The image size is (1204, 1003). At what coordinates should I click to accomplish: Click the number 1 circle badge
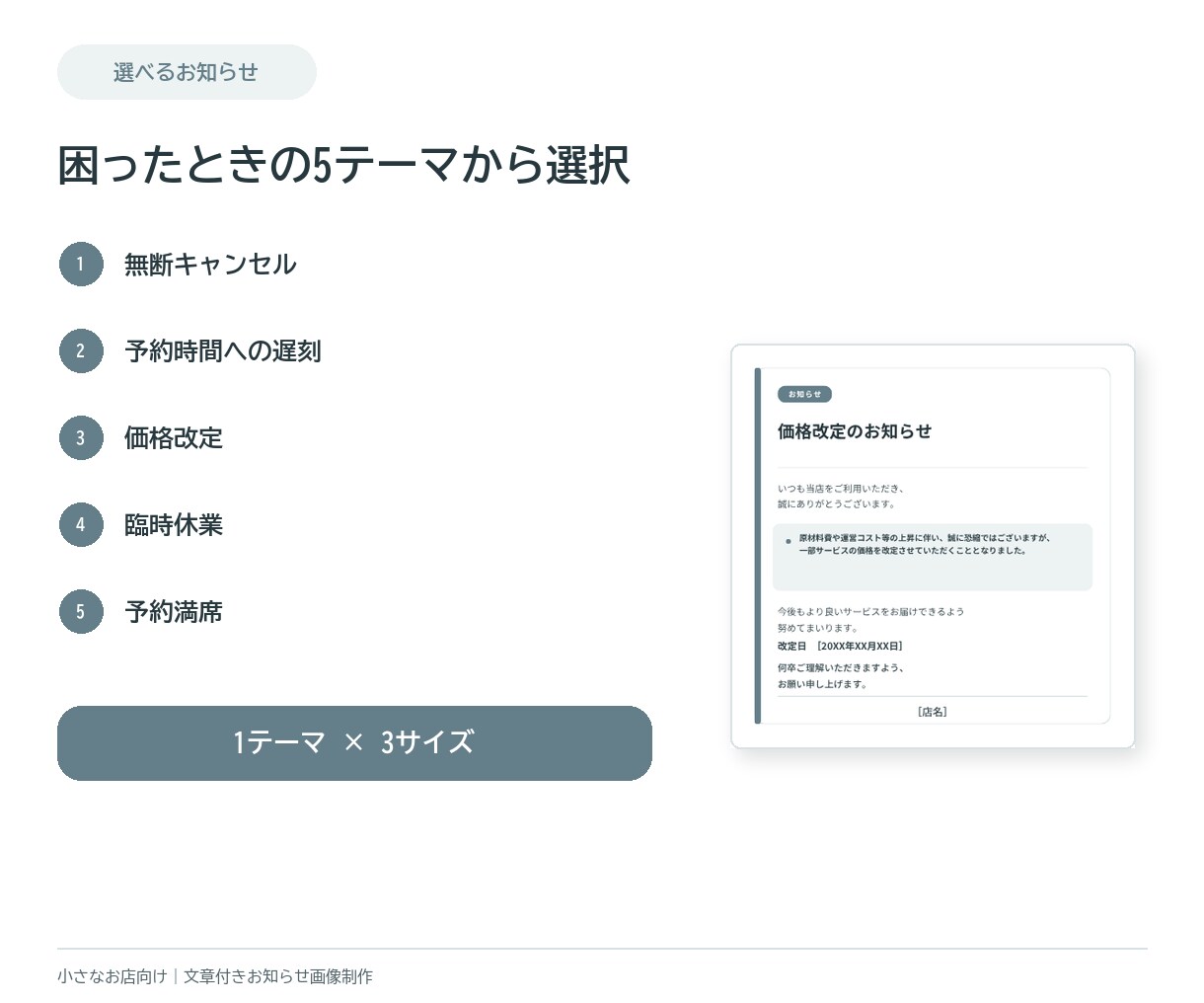[x=81, y=265]
